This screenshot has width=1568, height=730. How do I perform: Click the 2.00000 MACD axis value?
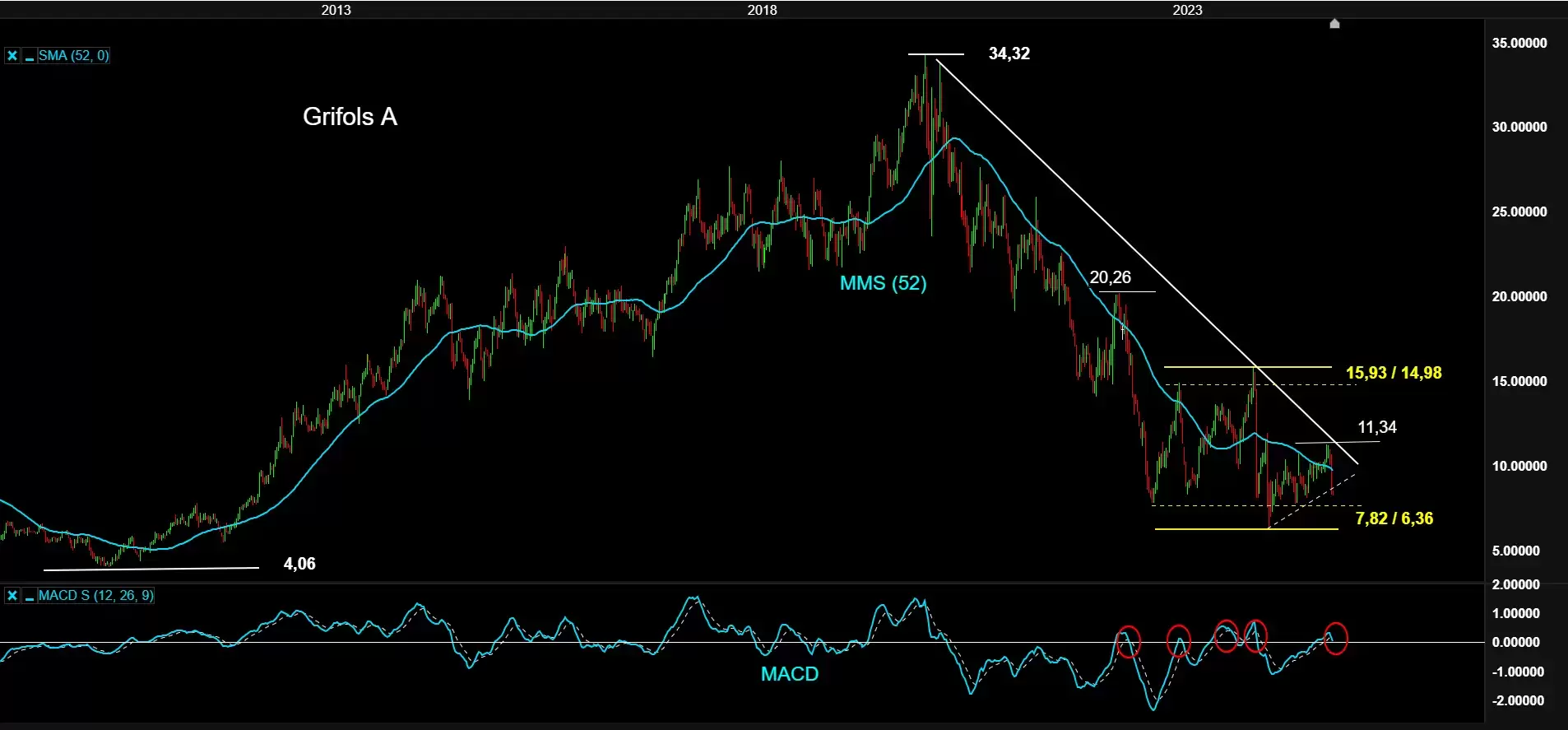(x=1516, y=584)
